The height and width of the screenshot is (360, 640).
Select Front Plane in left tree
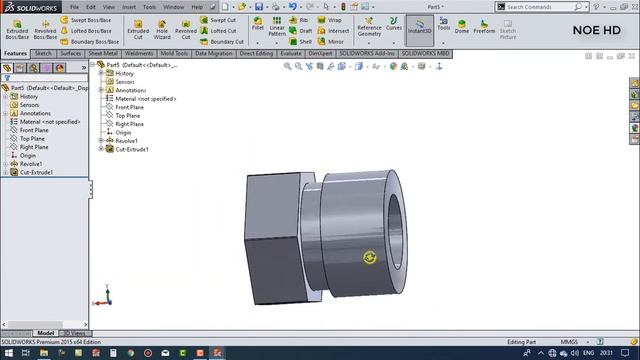click(x=34, y=130)
